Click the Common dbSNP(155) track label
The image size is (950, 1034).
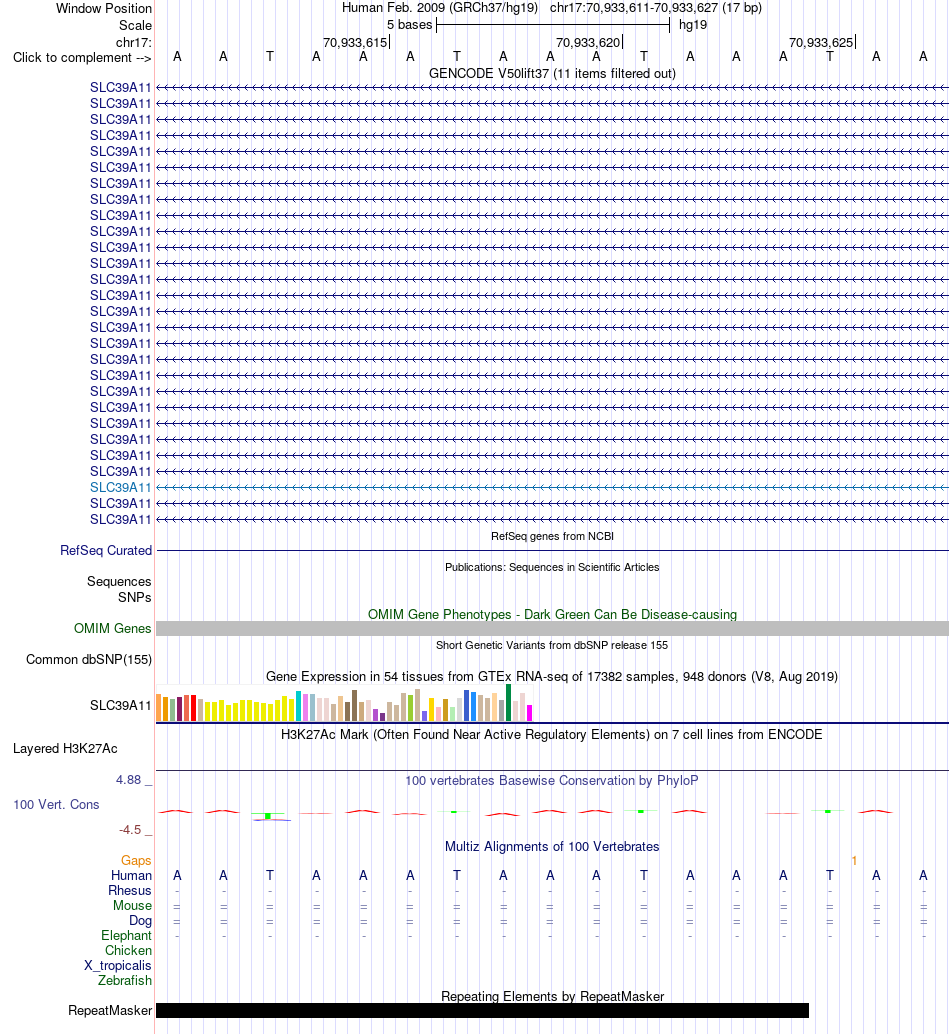pos(89,659)
